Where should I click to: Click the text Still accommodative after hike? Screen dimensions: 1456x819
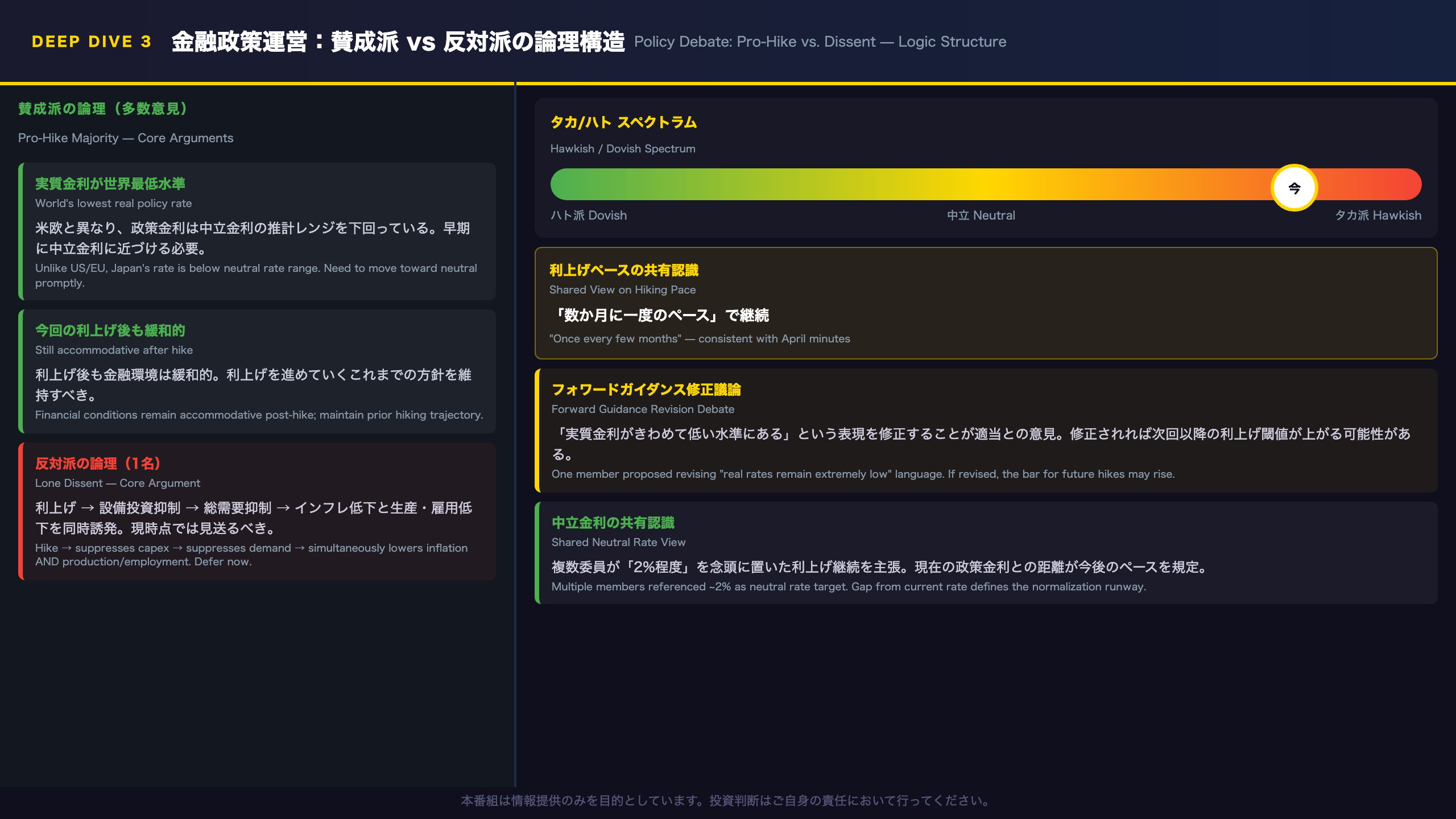114,350
